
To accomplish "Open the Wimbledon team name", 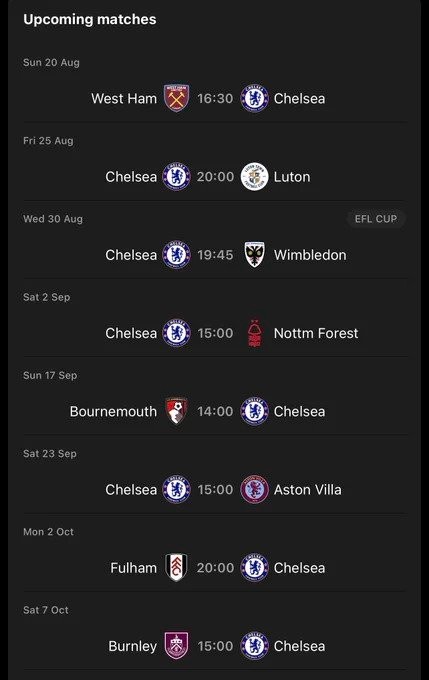I will point(310,255).
